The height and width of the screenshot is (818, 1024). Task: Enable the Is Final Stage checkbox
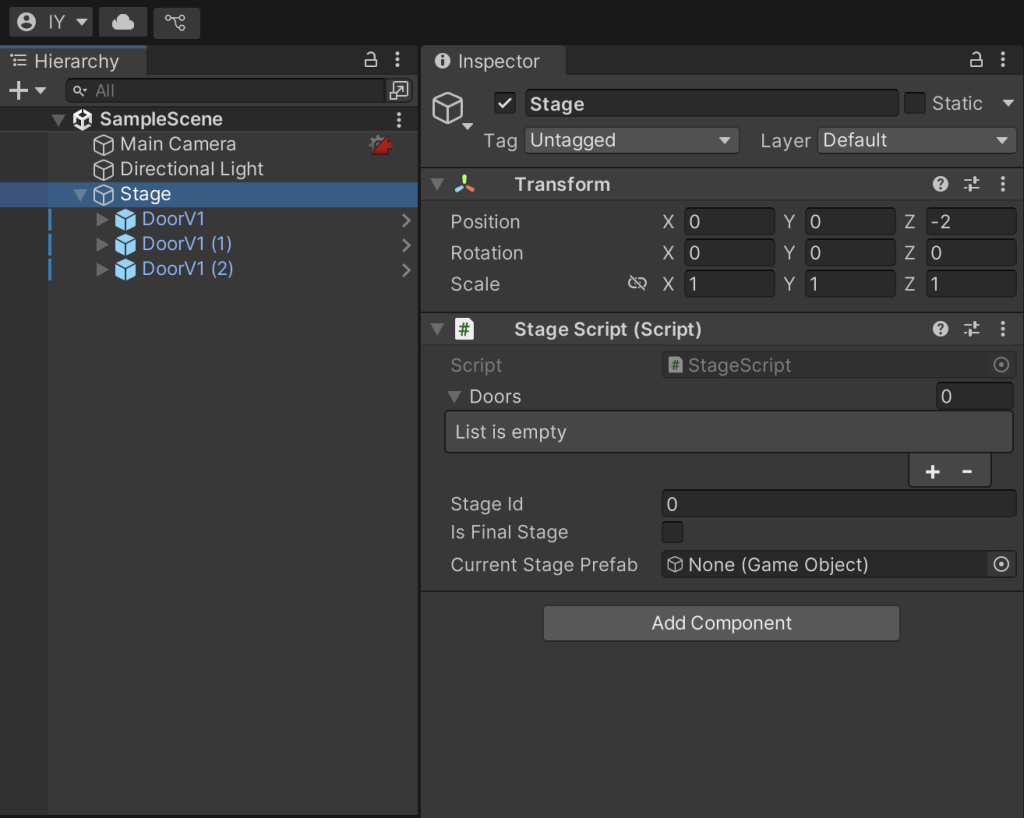point(673,532)
